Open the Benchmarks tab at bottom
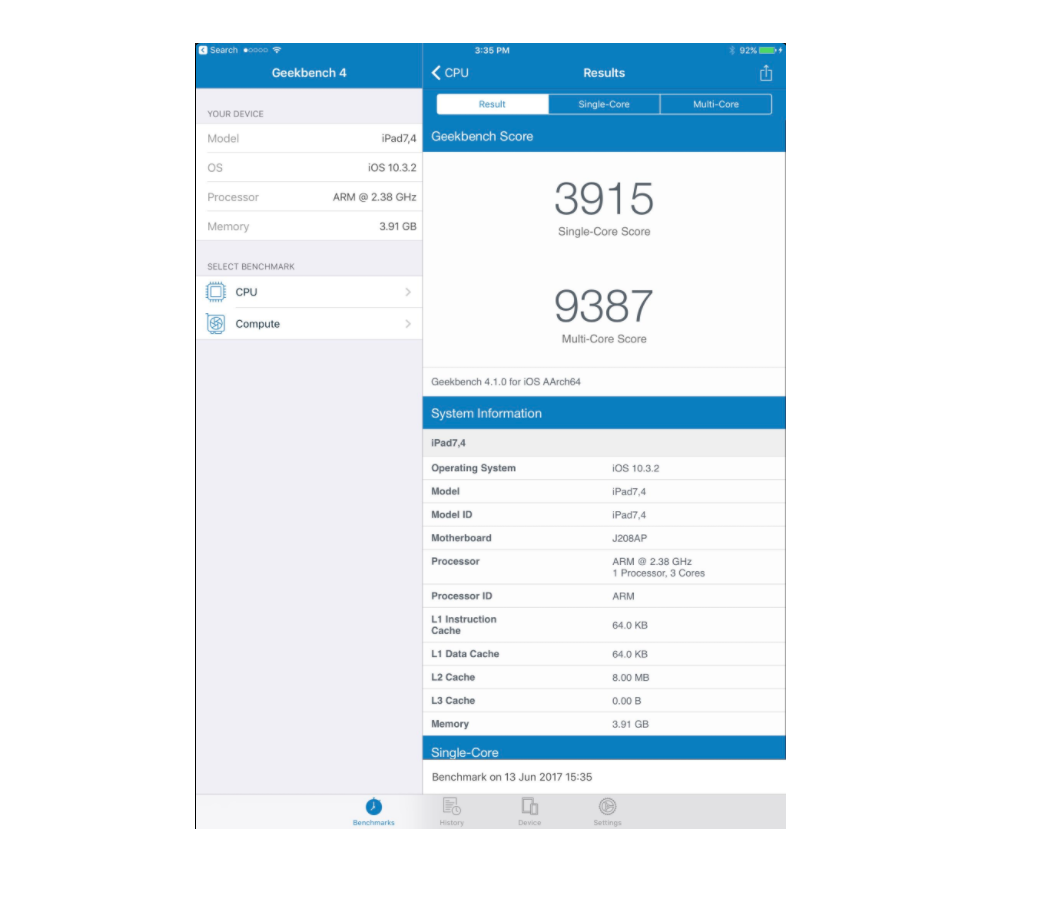This screenshot has width=1058, height=901. pyautogui.click(x=373, y=812)
